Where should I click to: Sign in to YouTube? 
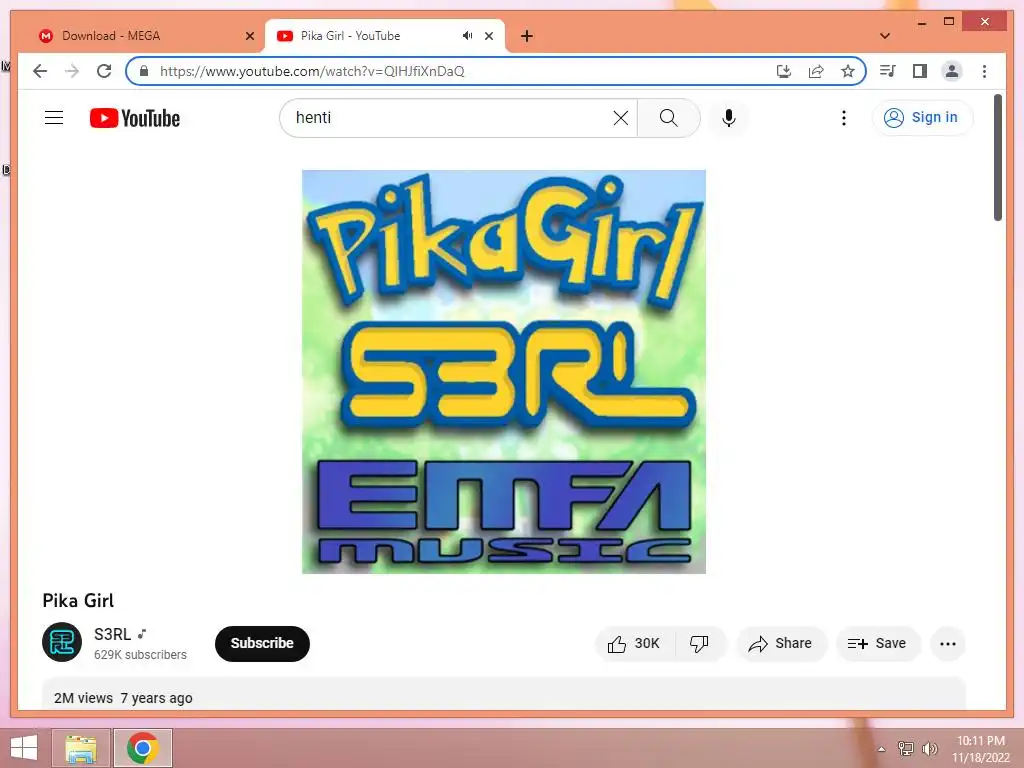point(922,118)
